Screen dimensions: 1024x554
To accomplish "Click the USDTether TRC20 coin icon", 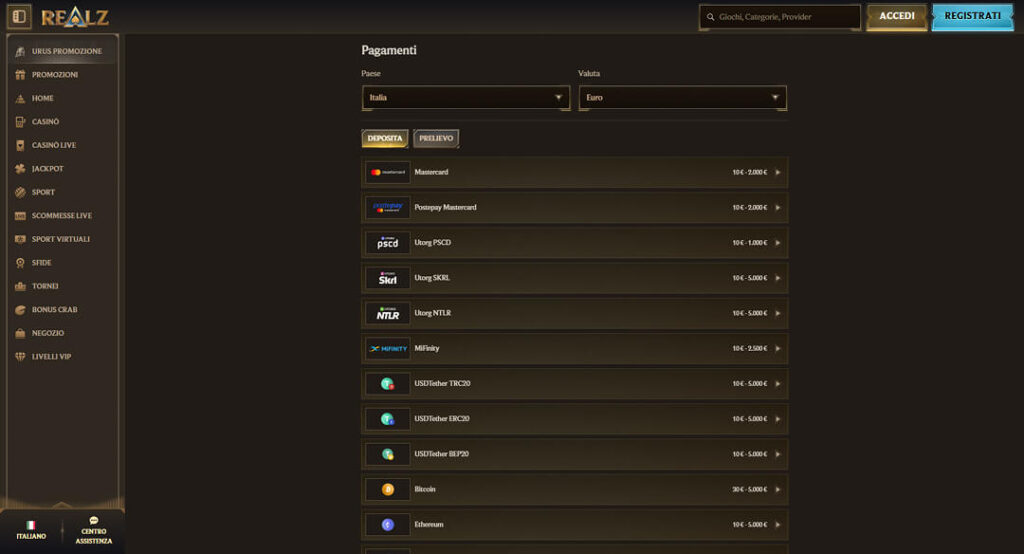I will tap(388, 384).
